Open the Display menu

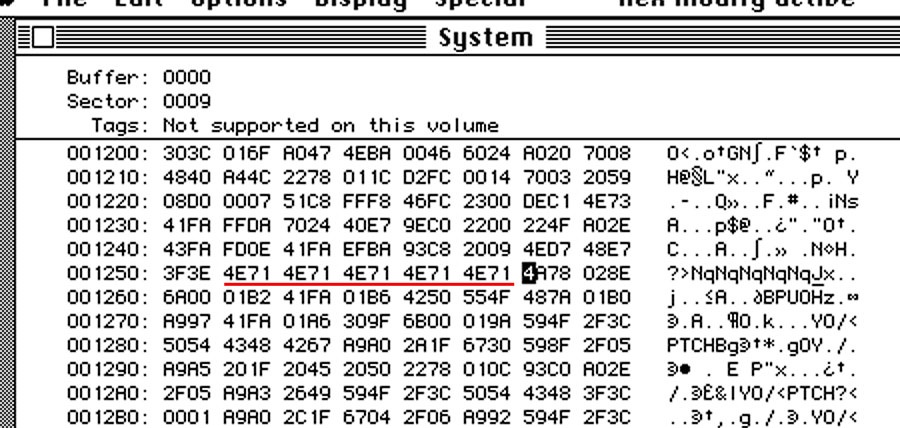(x=361, y=4)
